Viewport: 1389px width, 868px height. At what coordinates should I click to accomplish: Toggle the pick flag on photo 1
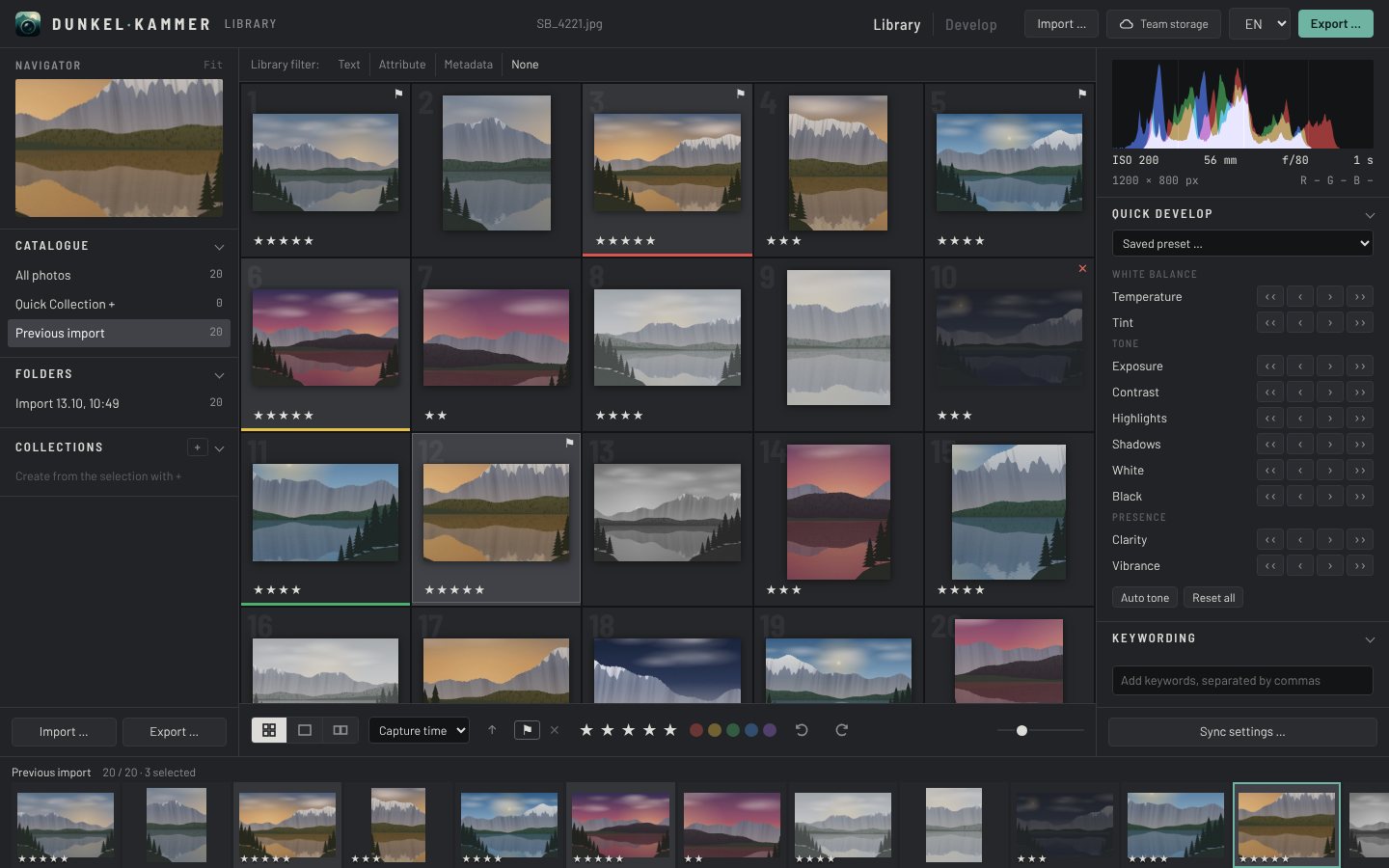(x=398, y=94)
